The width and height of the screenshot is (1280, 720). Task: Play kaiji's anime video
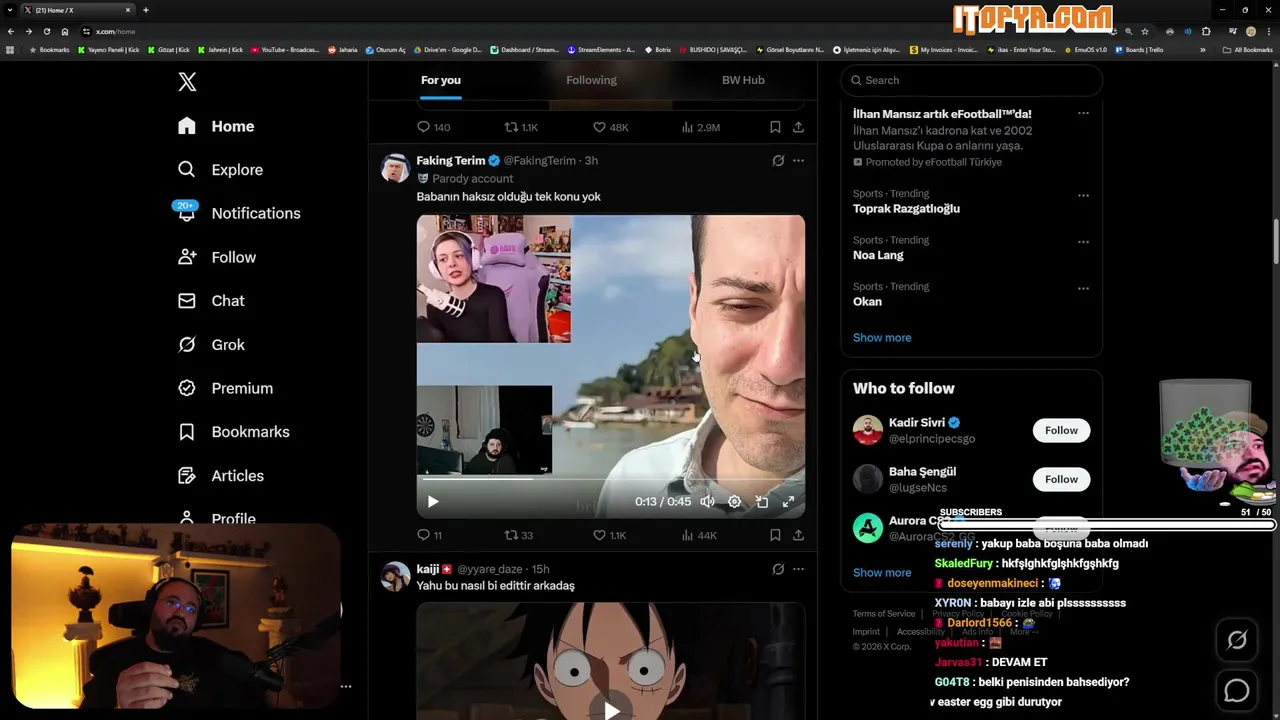(611, 710)
